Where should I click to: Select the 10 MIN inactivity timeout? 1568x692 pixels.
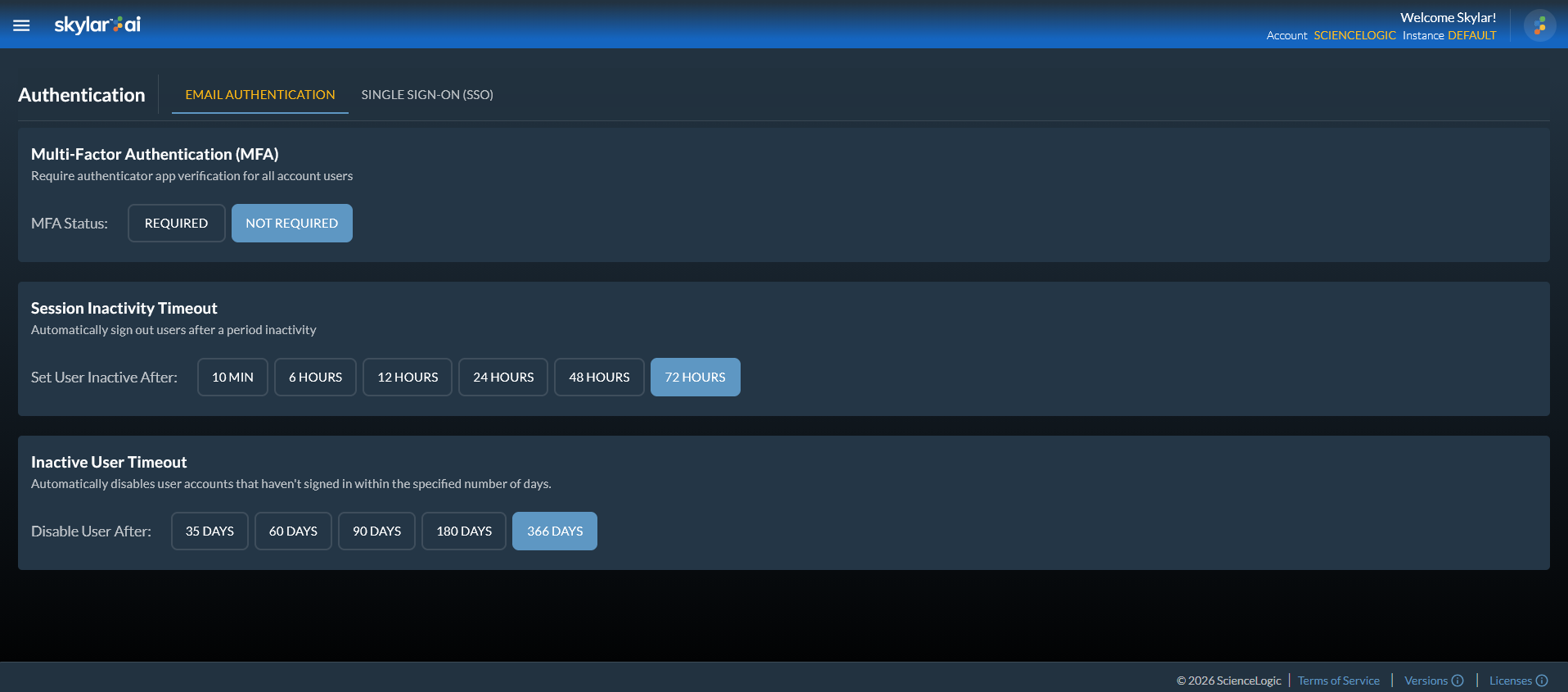[x=232, y=378]
